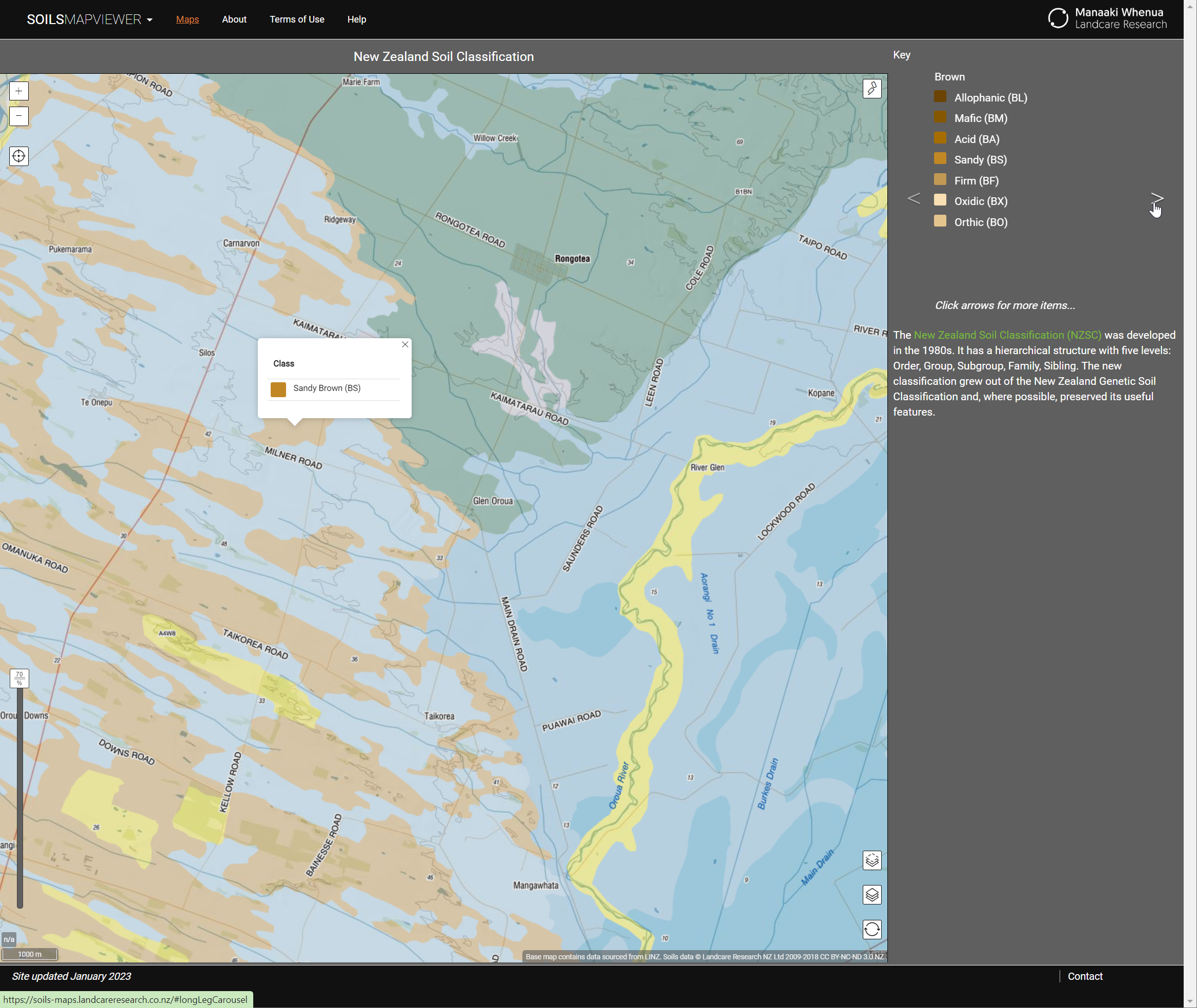Screen dimensions: 1197x1008
Task: Open the Help menu item
Action: pos(357,19)
